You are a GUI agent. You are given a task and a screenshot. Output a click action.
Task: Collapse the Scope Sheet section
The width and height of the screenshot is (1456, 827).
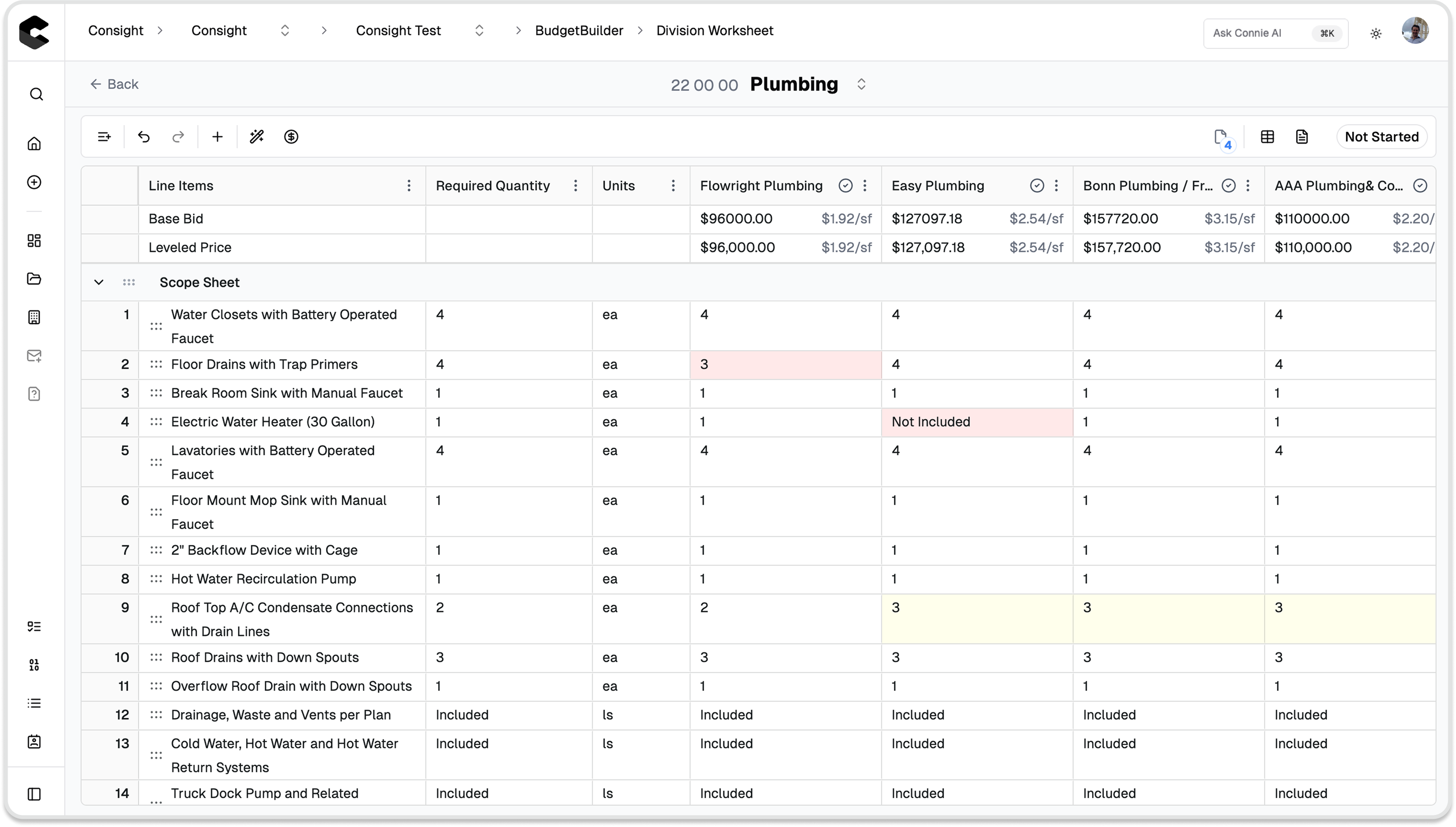tap(99, 283)
